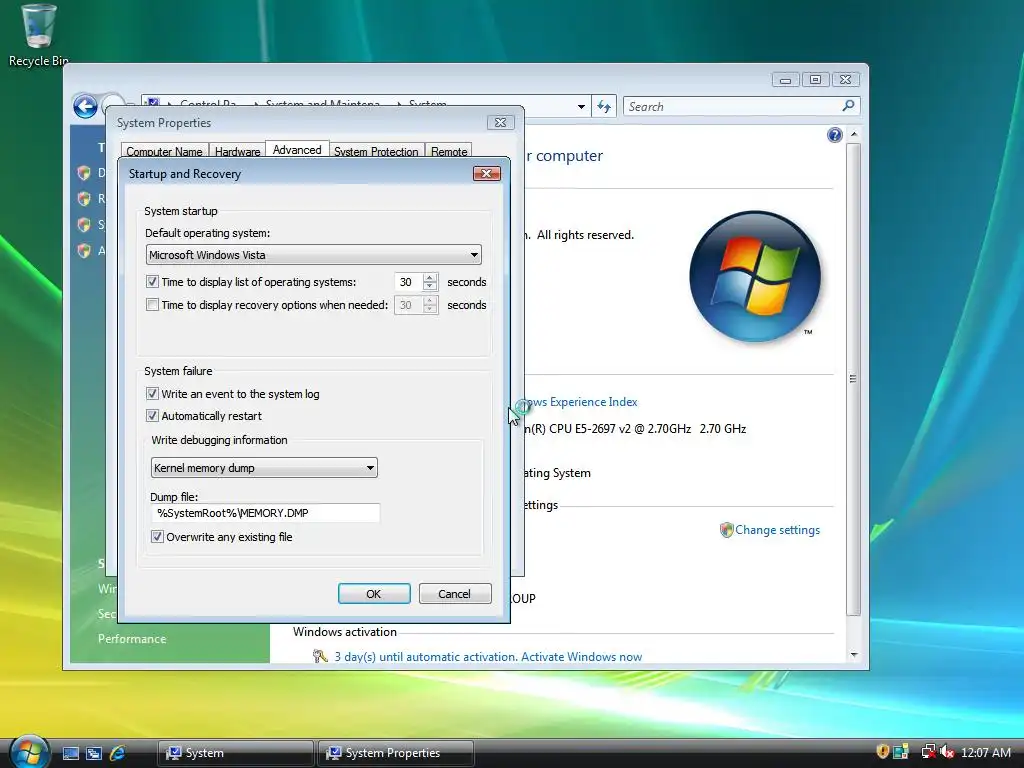Switch to the Hardware tab
The height and width of the screenshot is (768, 1024).
click(237, 151)
